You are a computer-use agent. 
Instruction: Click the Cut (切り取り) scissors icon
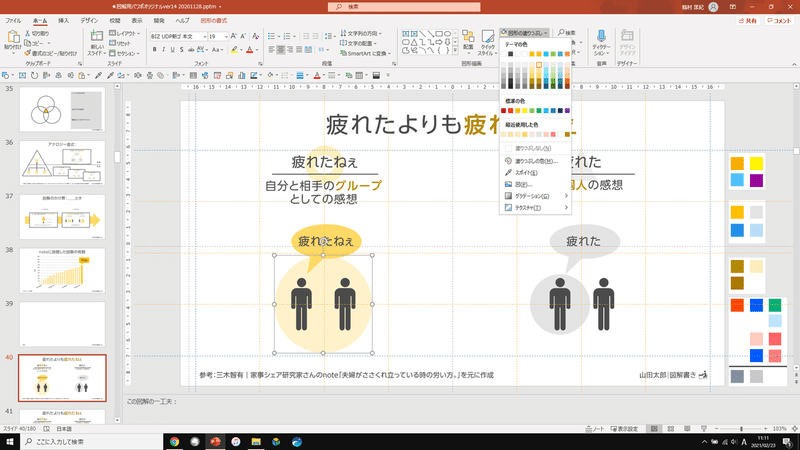[28, 33]
